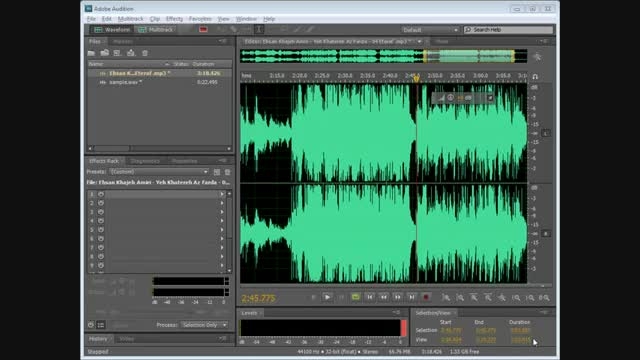Toggle power for effect slot 3
The height and width of the screenshot is (360, 640).
101,212
